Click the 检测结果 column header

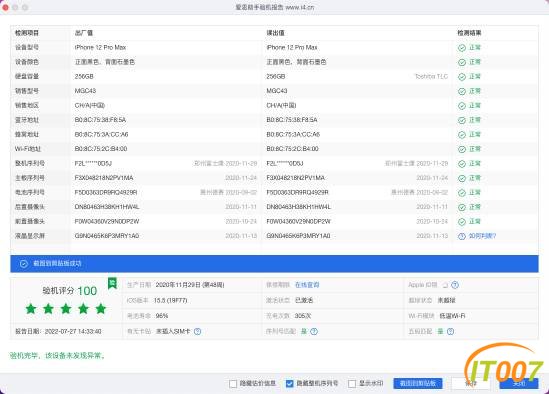click(x=469, y=33)
